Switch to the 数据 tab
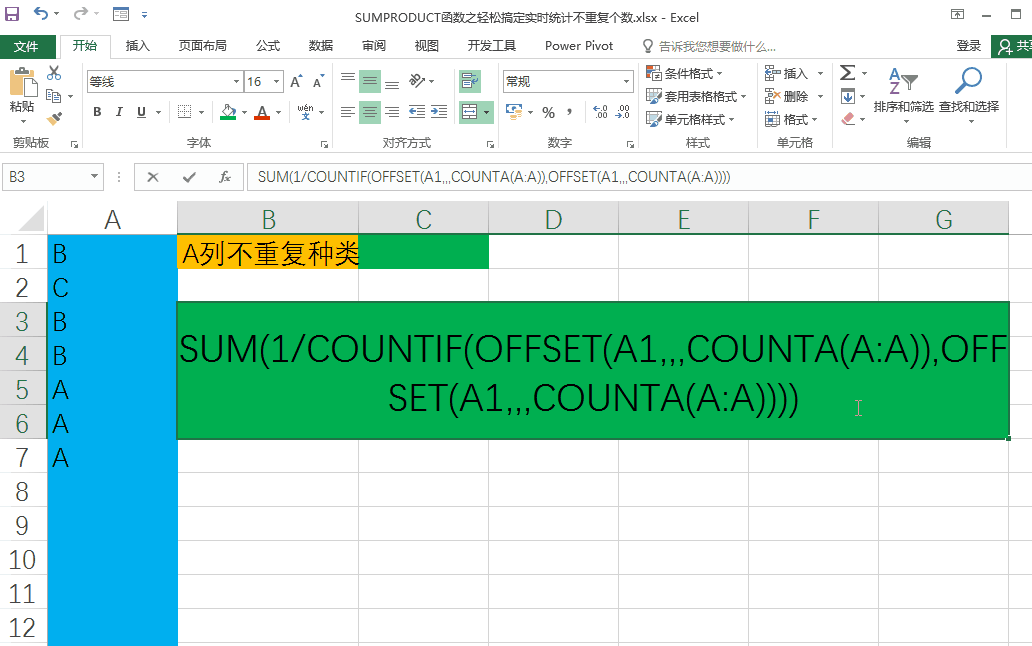This screenshot has height=646, width=1032. pos(321,45)
